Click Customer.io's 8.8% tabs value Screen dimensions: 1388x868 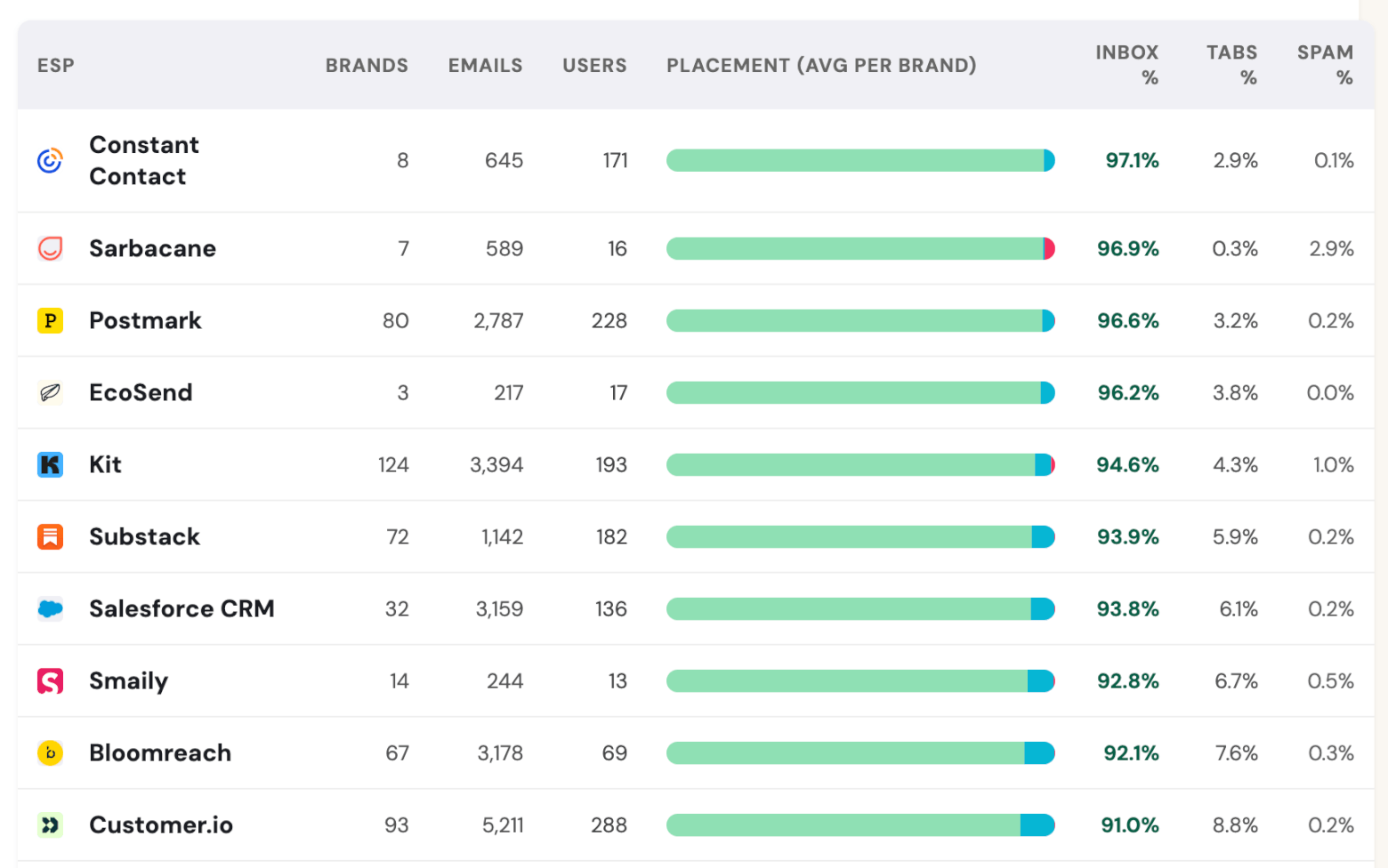[x=1235, y=824]
